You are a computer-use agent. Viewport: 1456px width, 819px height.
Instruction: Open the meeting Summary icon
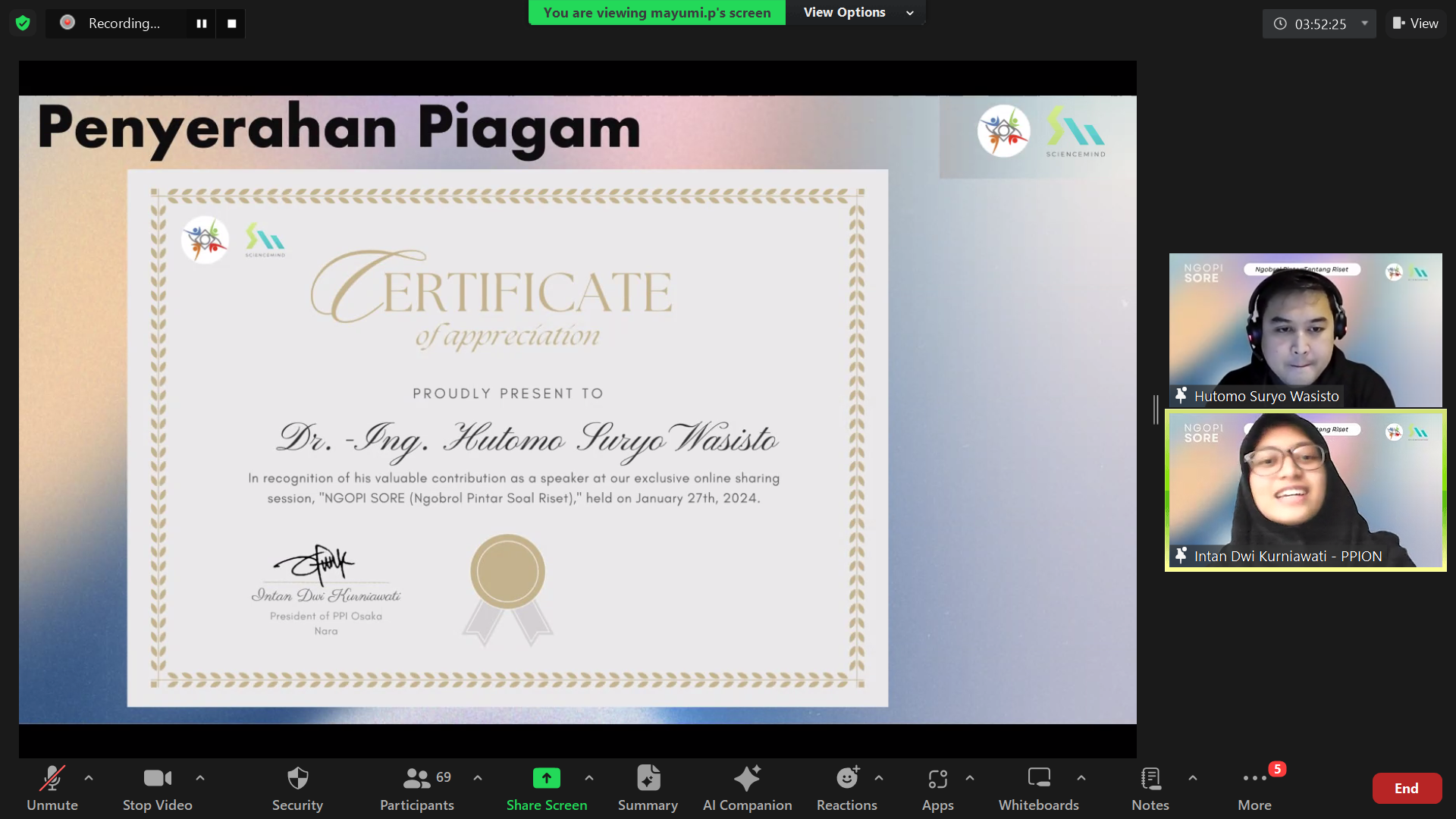(x=648, y=779)
